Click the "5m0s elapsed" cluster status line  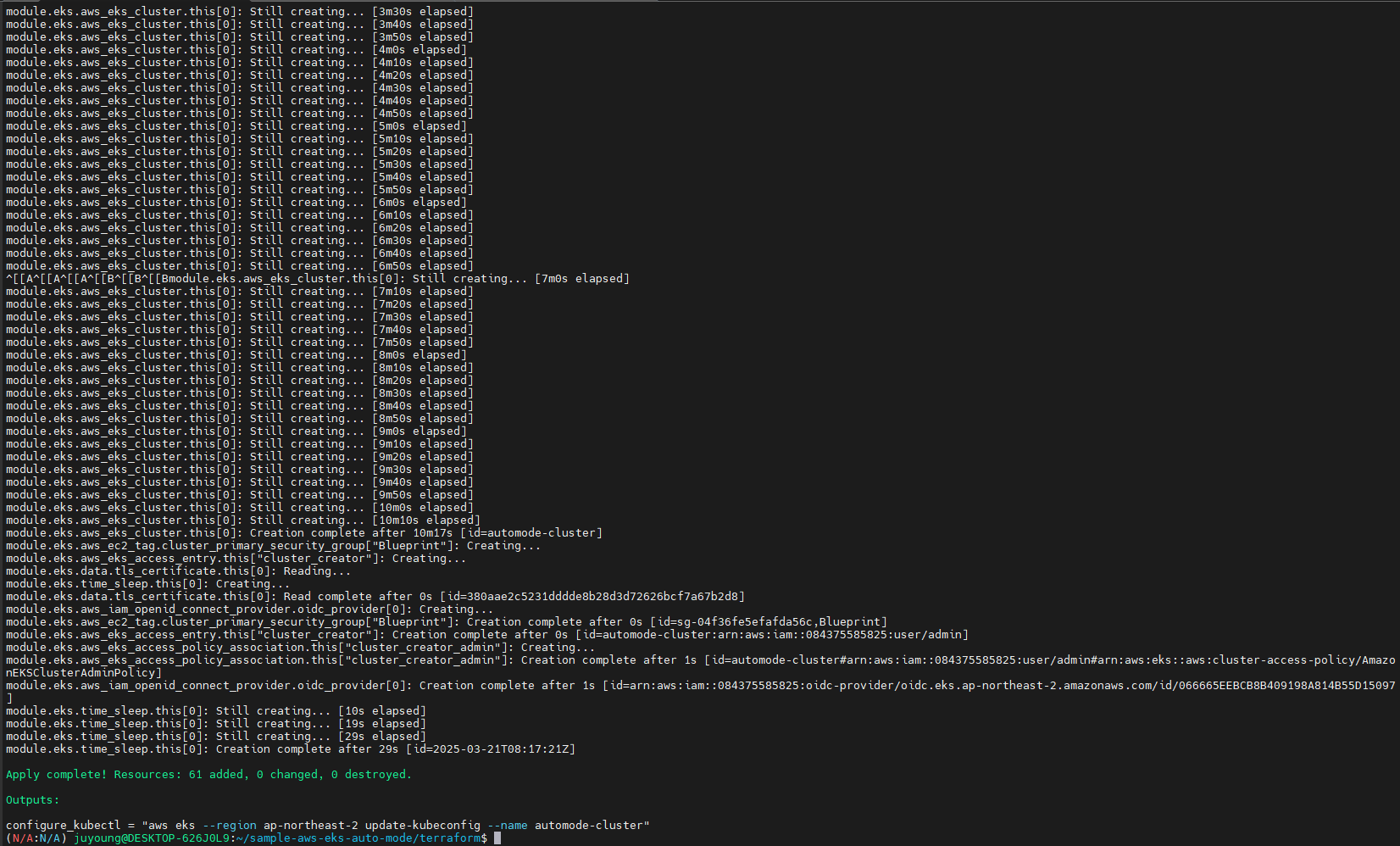(x=236, y=125)
